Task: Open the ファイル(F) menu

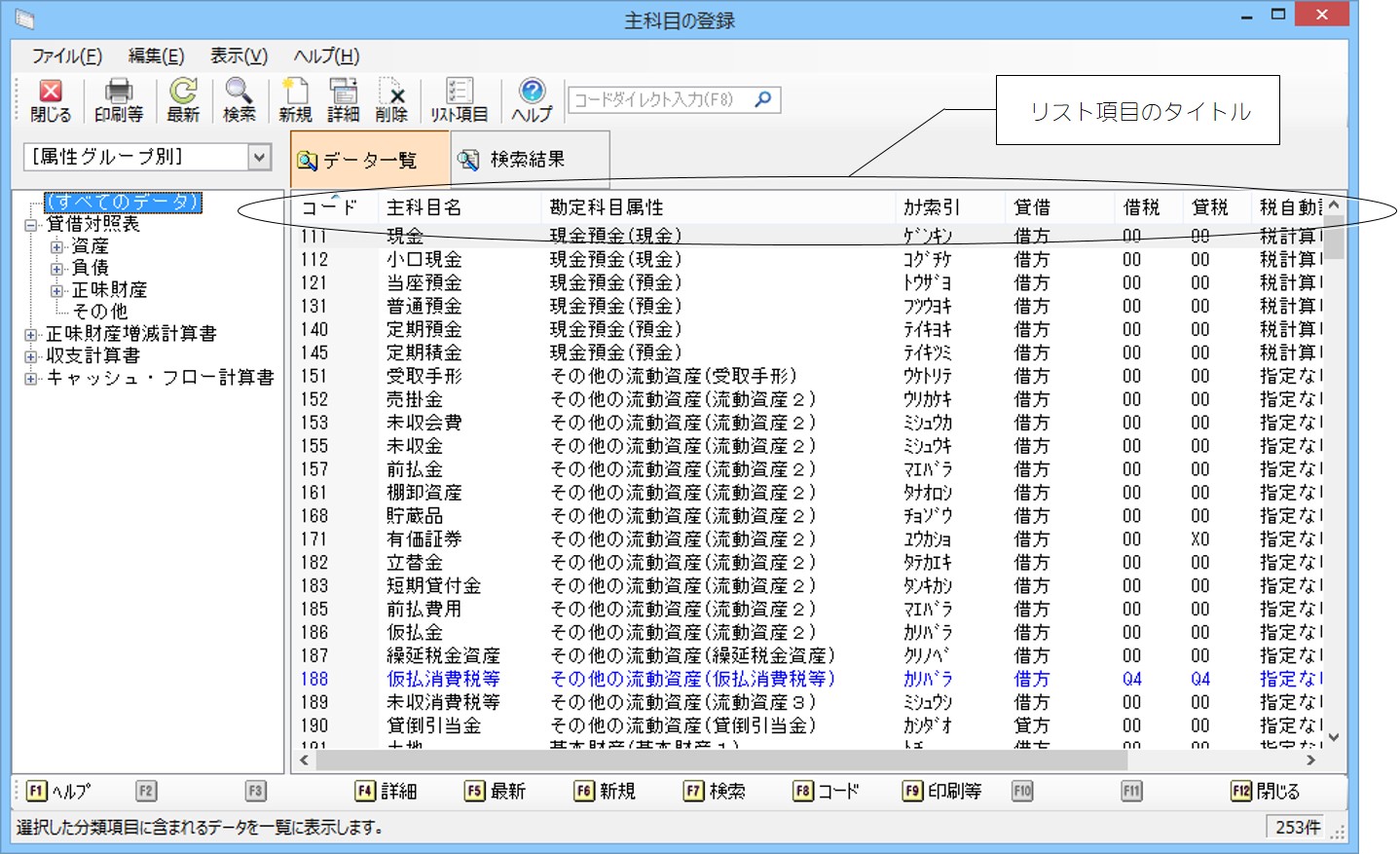Action: click(66, 56)
